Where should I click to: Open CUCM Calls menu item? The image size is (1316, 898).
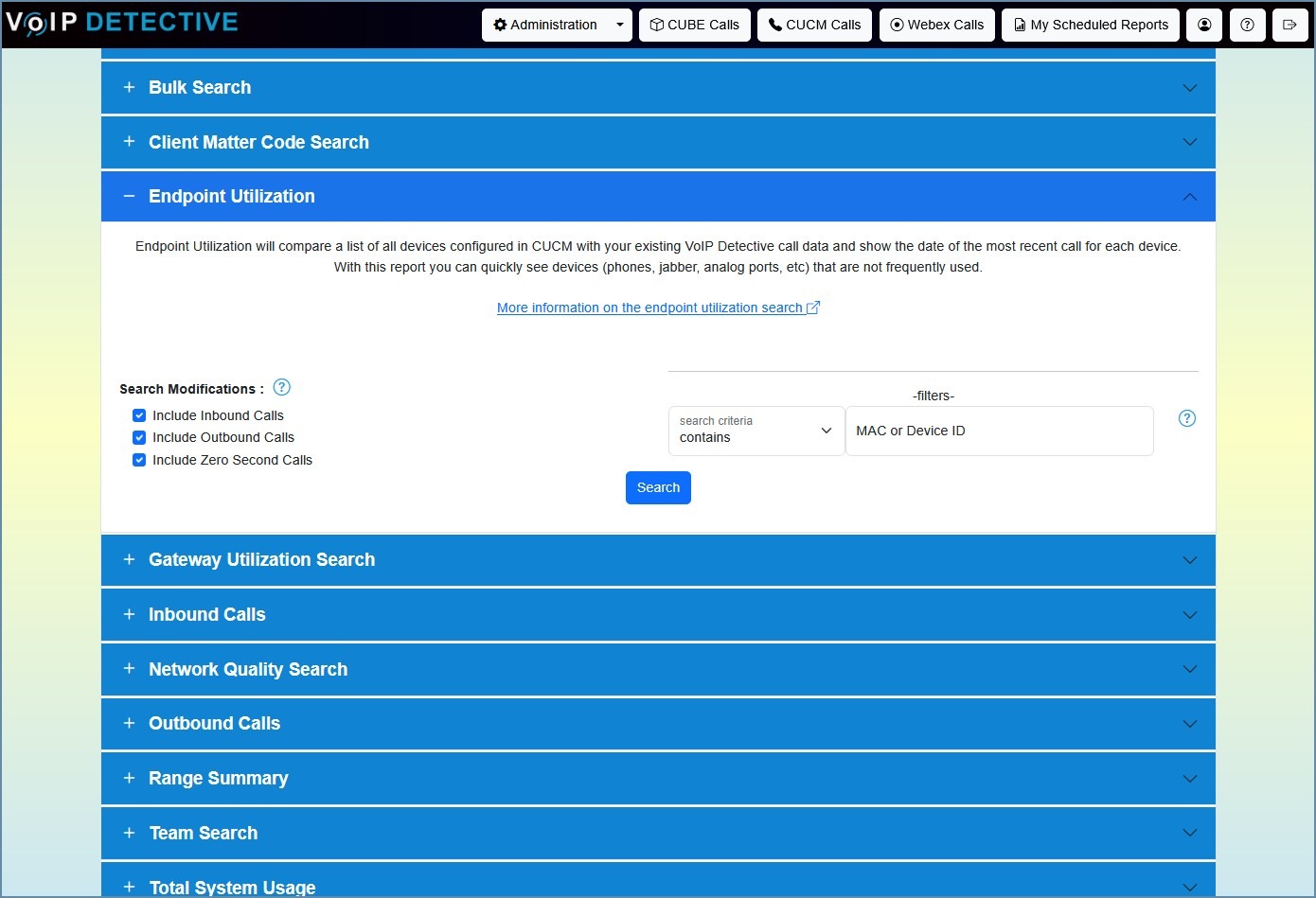pos(814,26)
